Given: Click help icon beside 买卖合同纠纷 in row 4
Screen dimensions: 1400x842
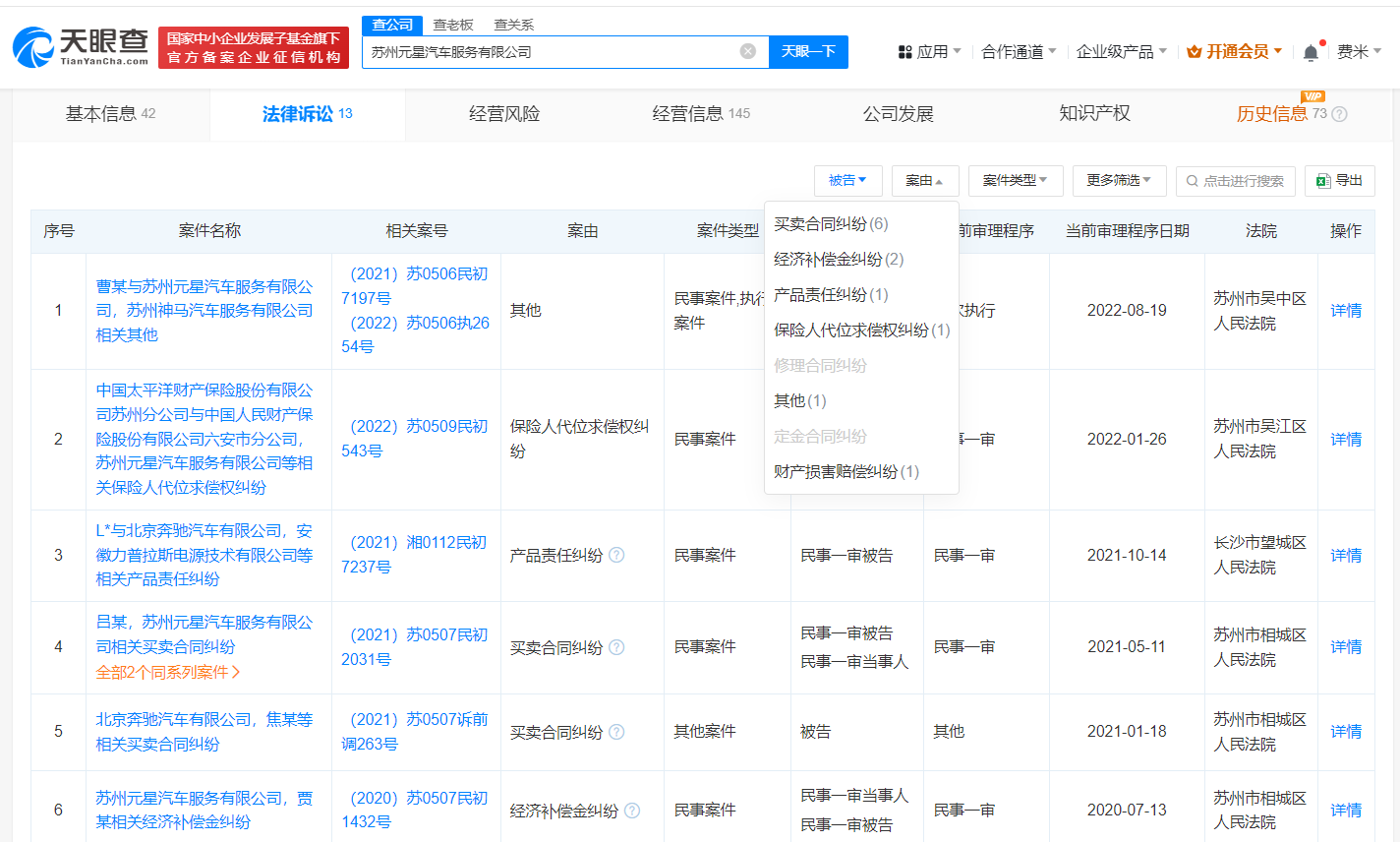Looking at the screenshot, I should point(616,647).
